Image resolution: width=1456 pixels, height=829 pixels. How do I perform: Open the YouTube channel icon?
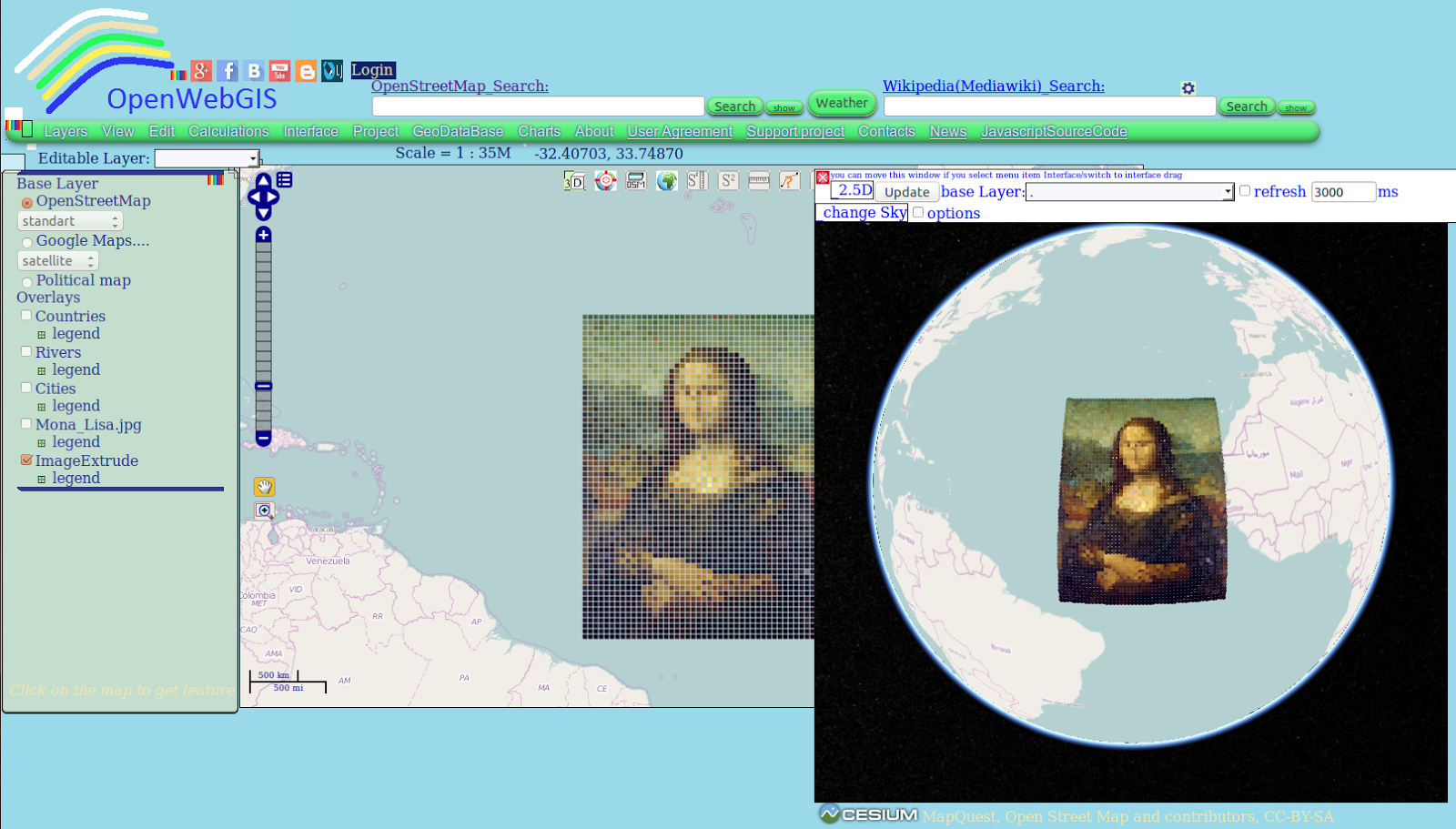pos(280,71)
